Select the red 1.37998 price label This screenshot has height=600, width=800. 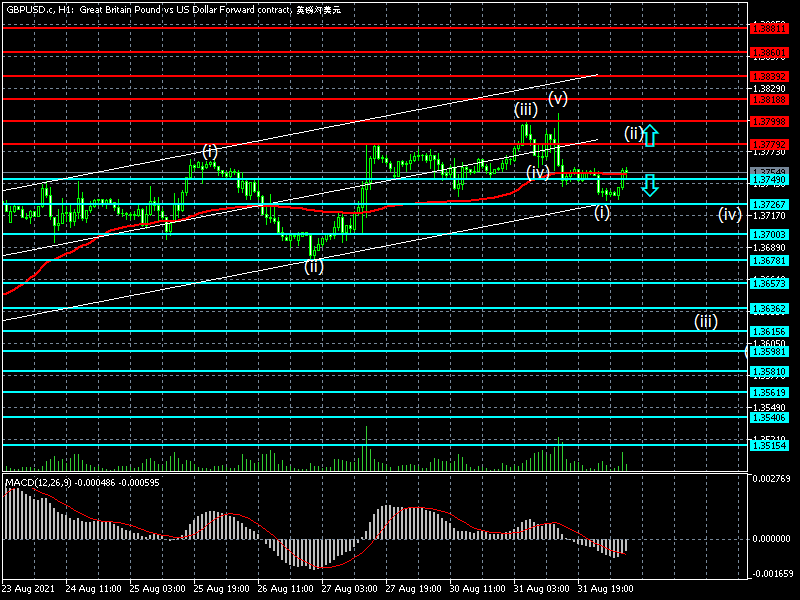pos(769,122)
